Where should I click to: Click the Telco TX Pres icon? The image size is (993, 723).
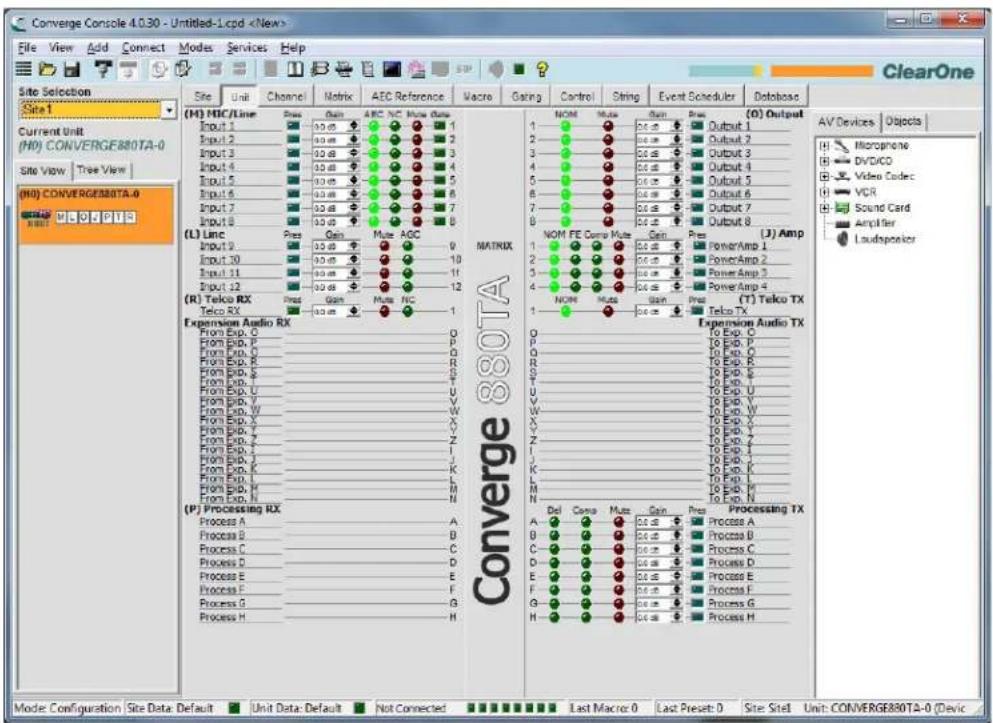click(697, 311)
